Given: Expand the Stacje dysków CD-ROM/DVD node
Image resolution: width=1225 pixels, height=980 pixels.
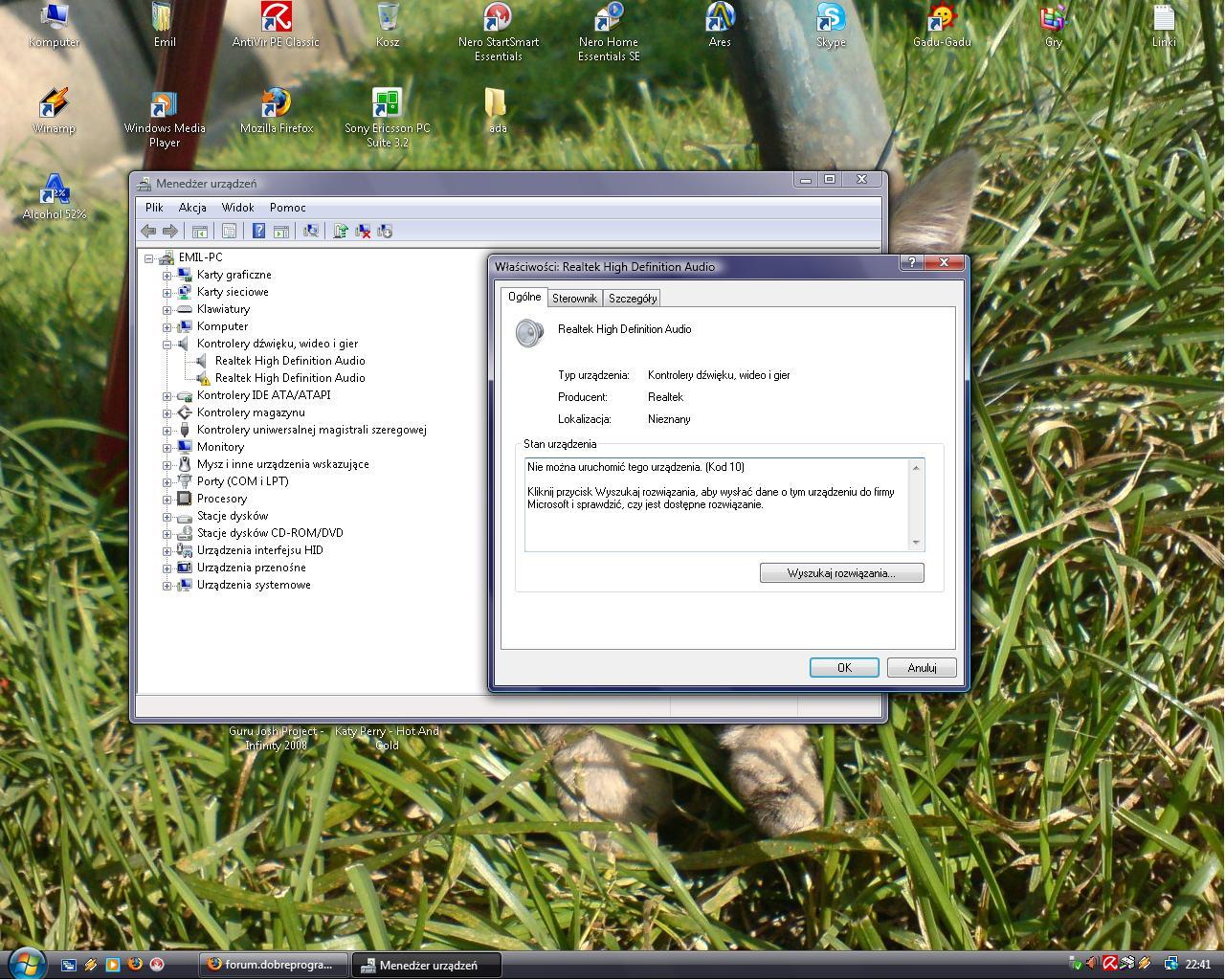Looking at the screenshot, I should (167, 533).
